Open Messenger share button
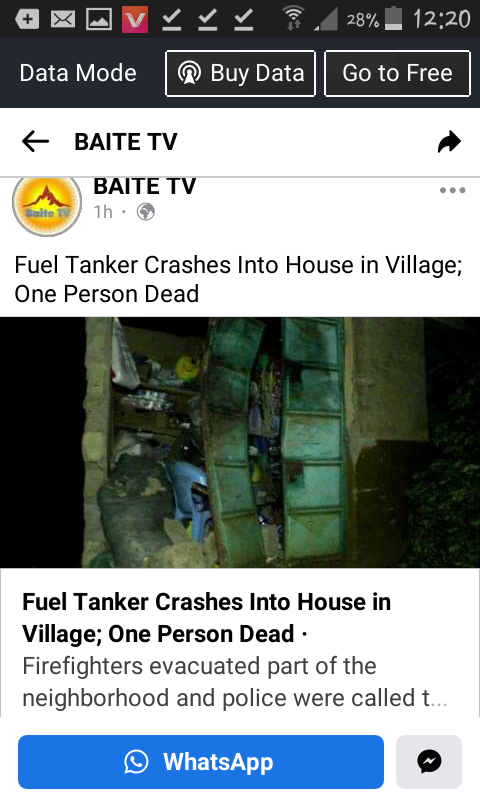 pos(429,762)
